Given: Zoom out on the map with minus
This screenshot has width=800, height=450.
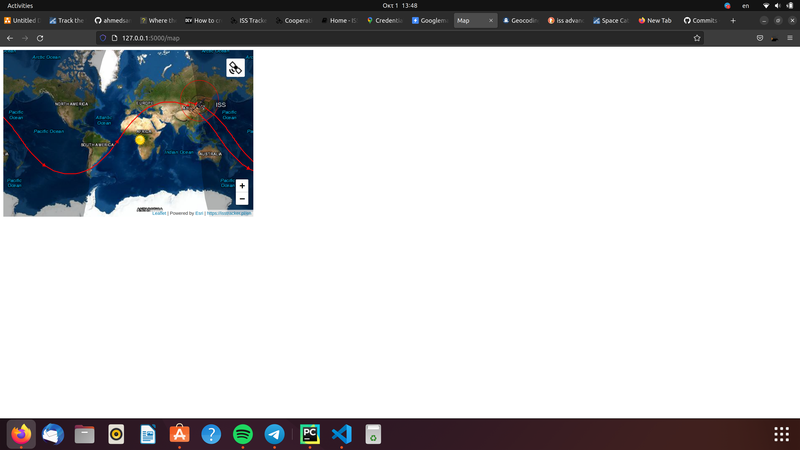Looking at the screenshot, I should pos(242,198).
